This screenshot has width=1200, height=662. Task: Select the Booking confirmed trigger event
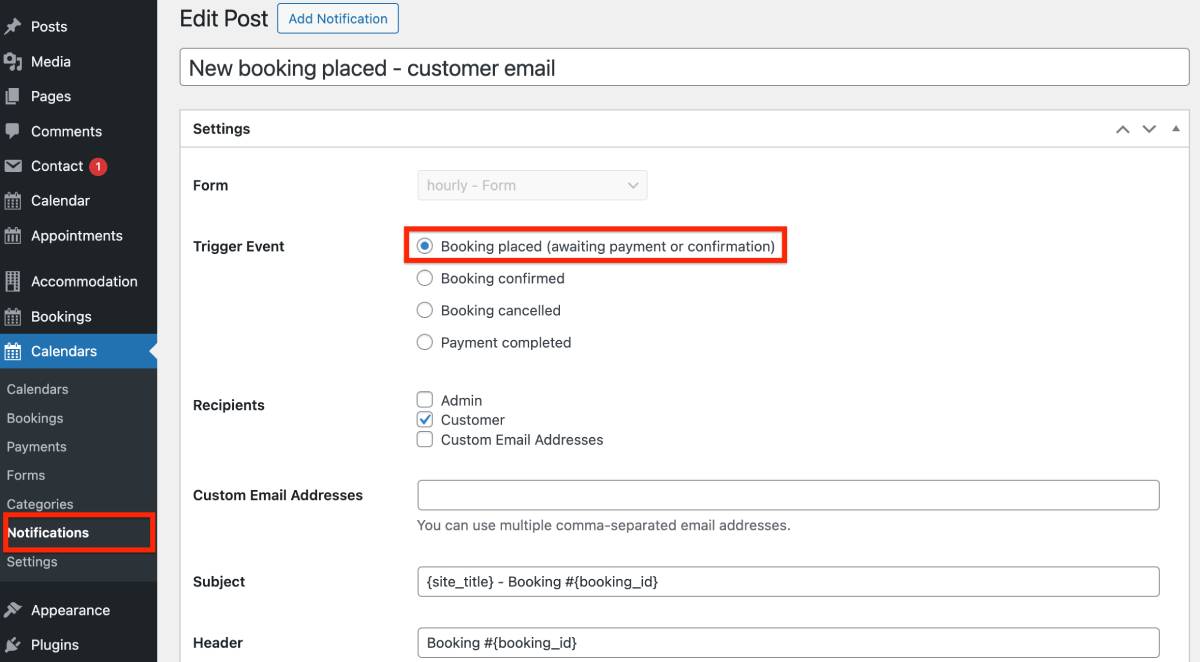(425, 278)
